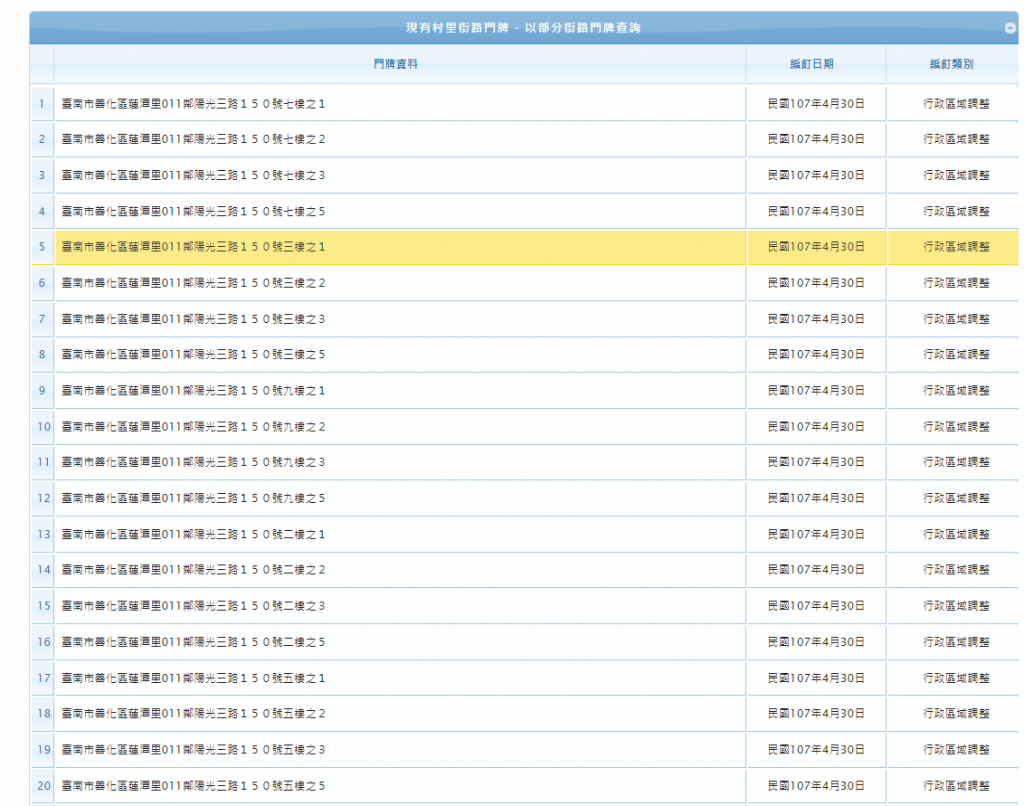The width and height of the screenshot is (1024, 806).
Task: Click 民國107年4月30日 date in row 8
Action: coord(816,355)
